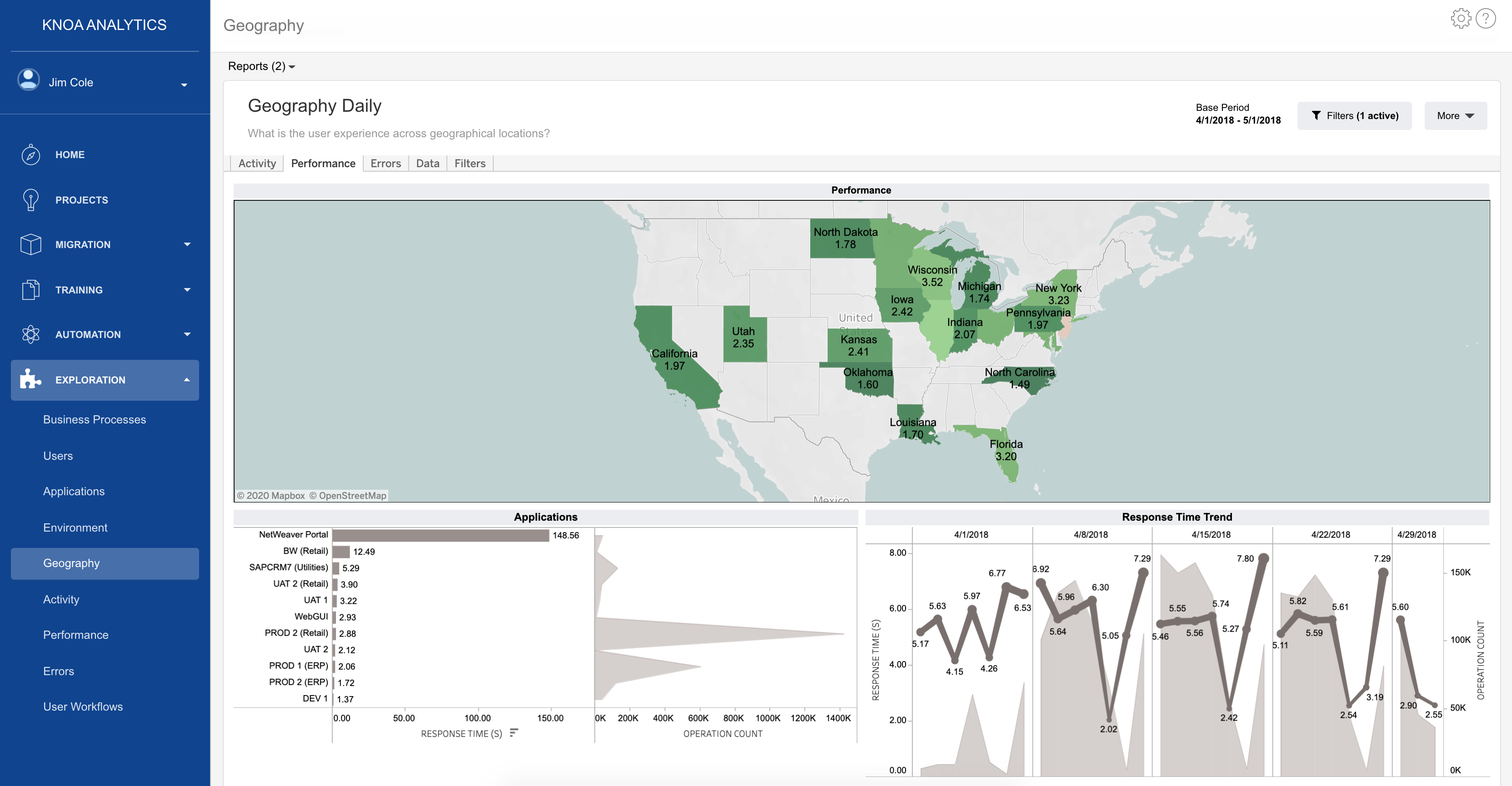Click the Jim Cole user avatar
This screenshot has height=786, width=1512.
coord(28,80)
